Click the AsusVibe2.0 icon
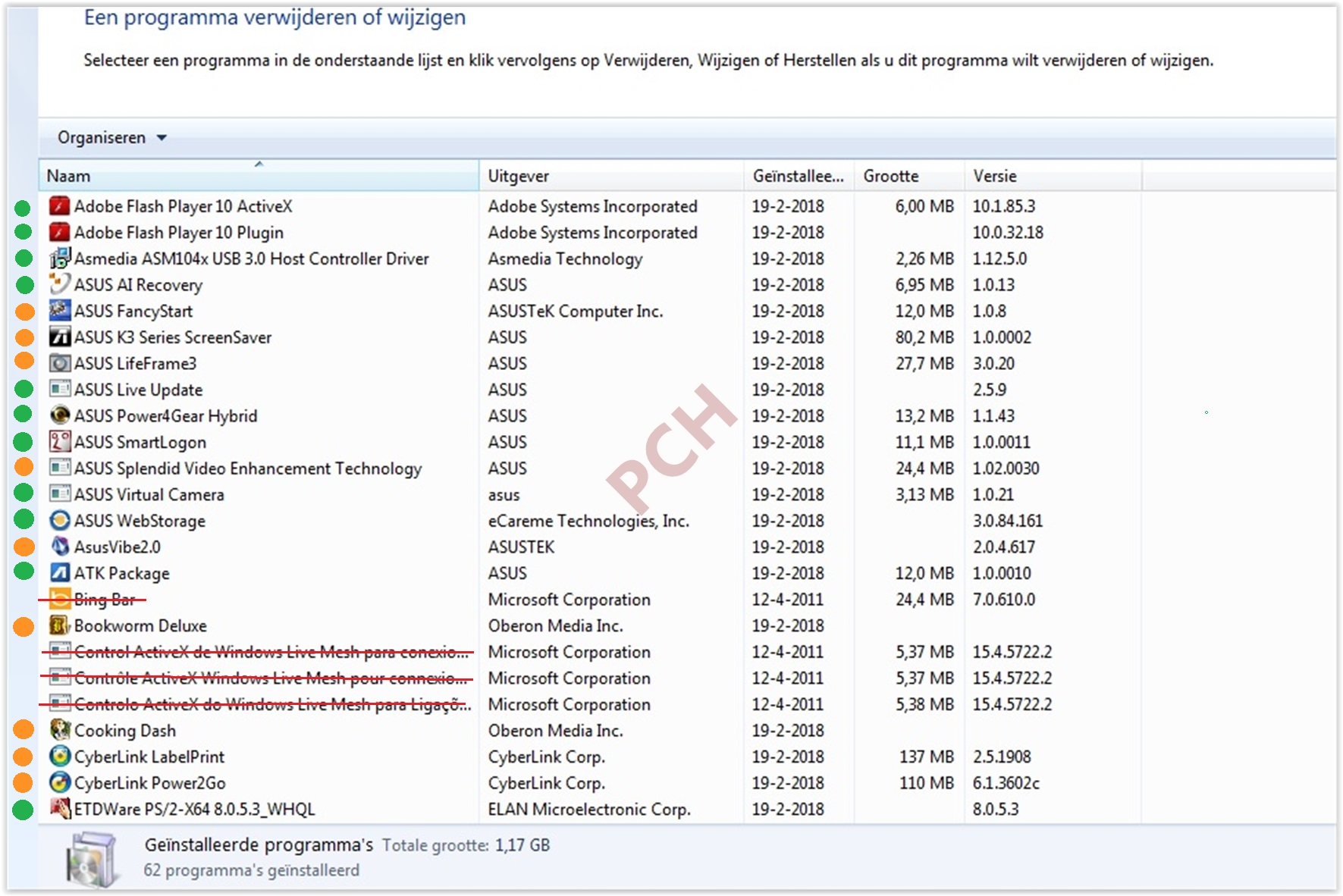 [59, 547]
